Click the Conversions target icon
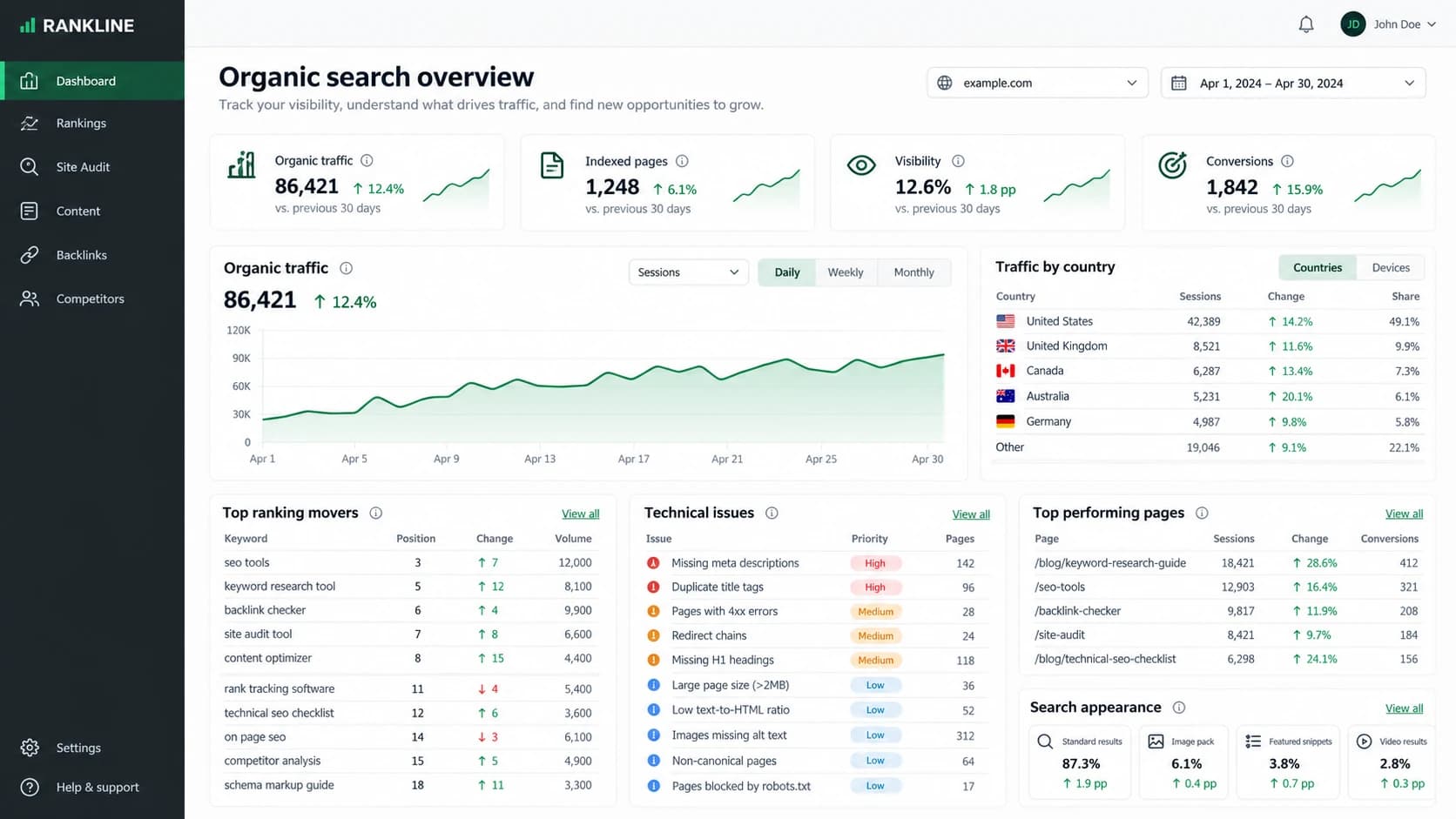 (1172, 165)
